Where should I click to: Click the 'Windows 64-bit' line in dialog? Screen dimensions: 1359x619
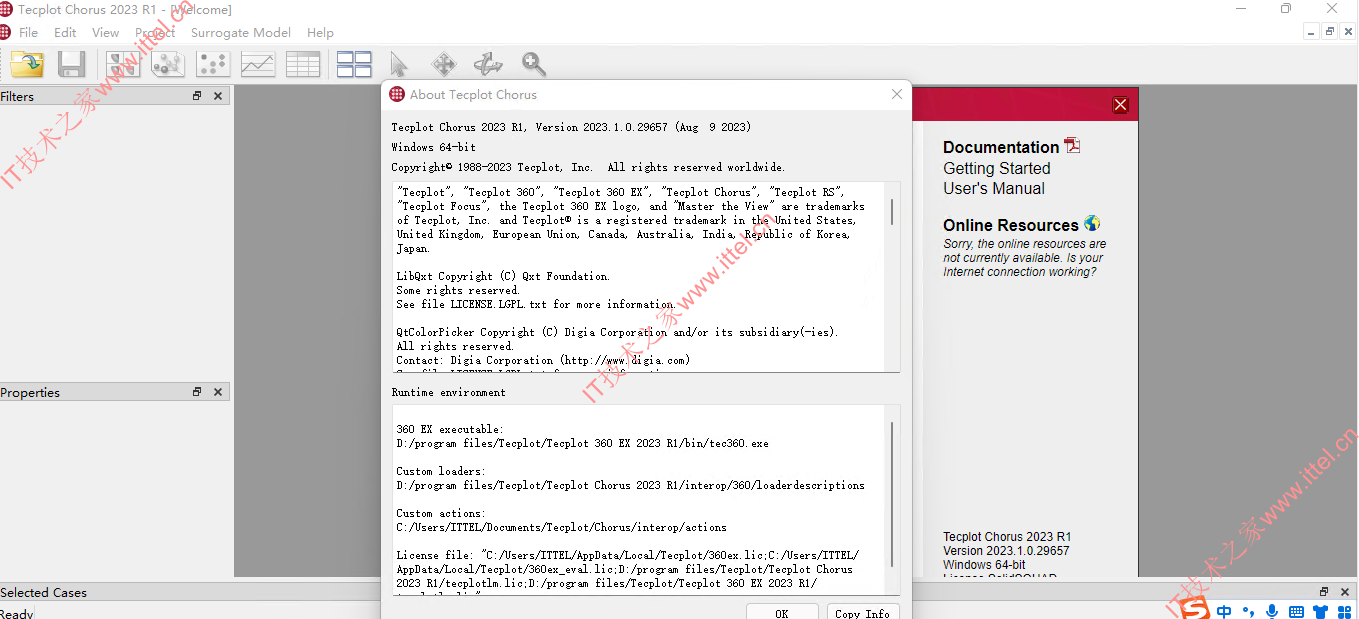[x=433, y=147]
